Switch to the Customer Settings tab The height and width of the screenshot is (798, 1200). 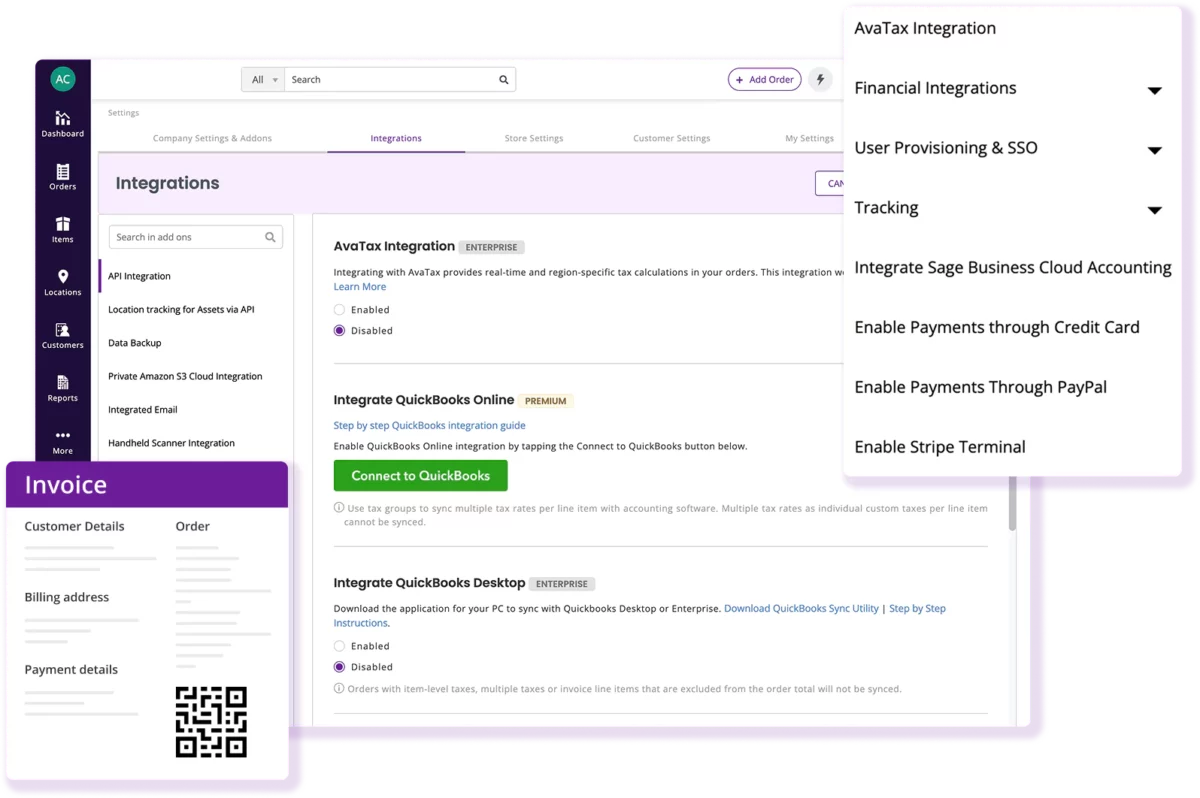click(671, 138)
